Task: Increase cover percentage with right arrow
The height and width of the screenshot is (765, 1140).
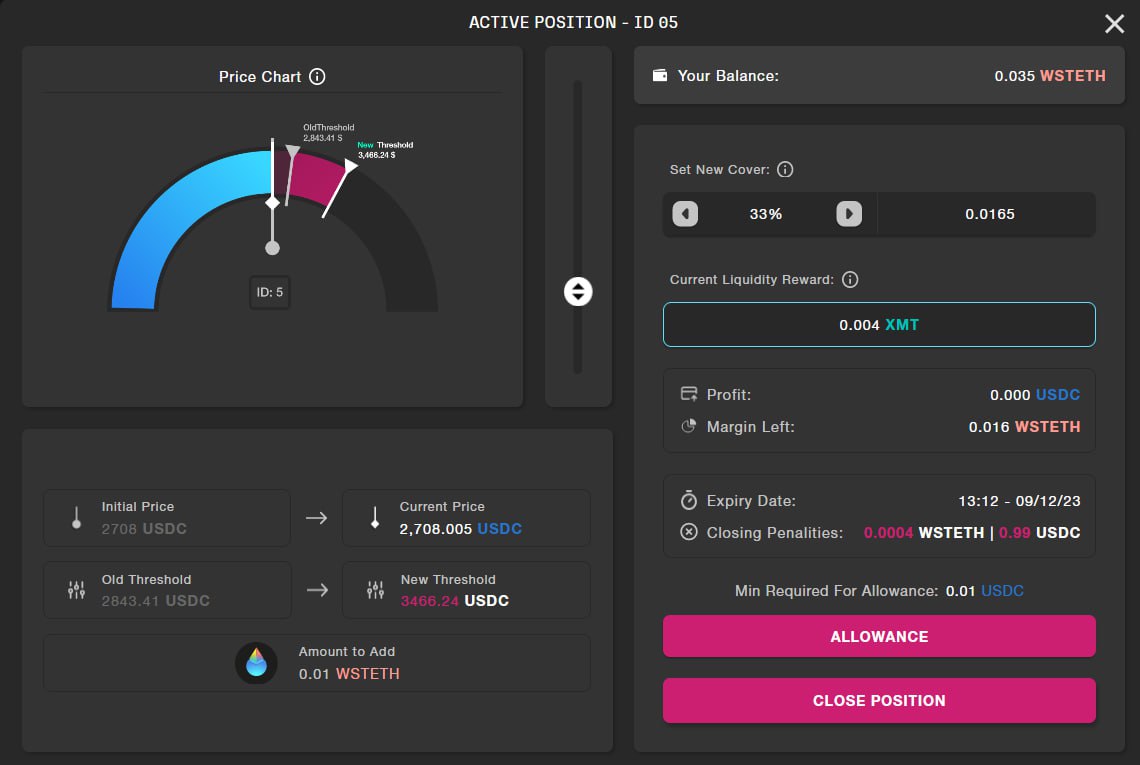Action: click(848, 214)
